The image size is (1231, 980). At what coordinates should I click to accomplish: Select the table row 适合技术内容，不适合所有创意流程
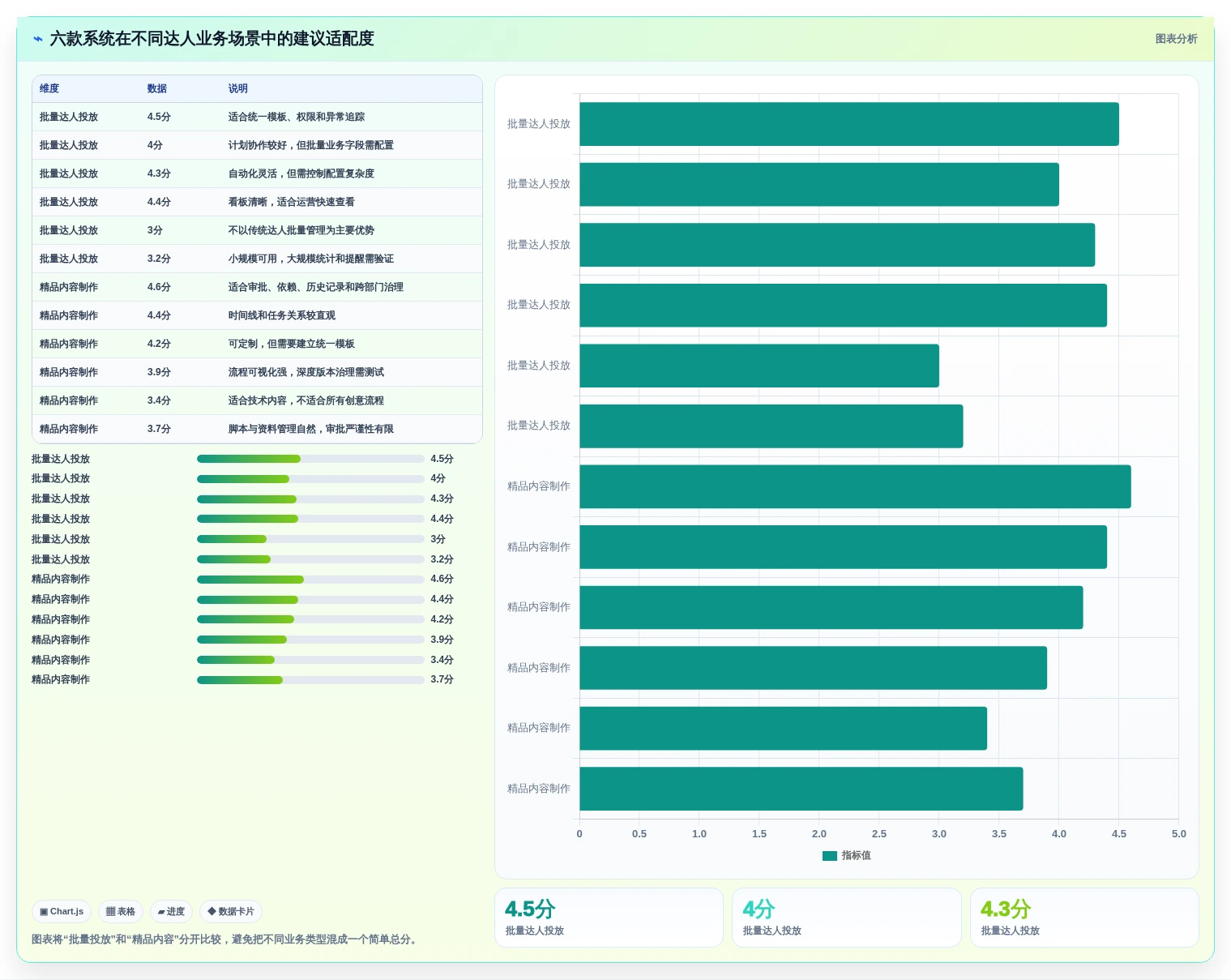[x=257, y=400]
